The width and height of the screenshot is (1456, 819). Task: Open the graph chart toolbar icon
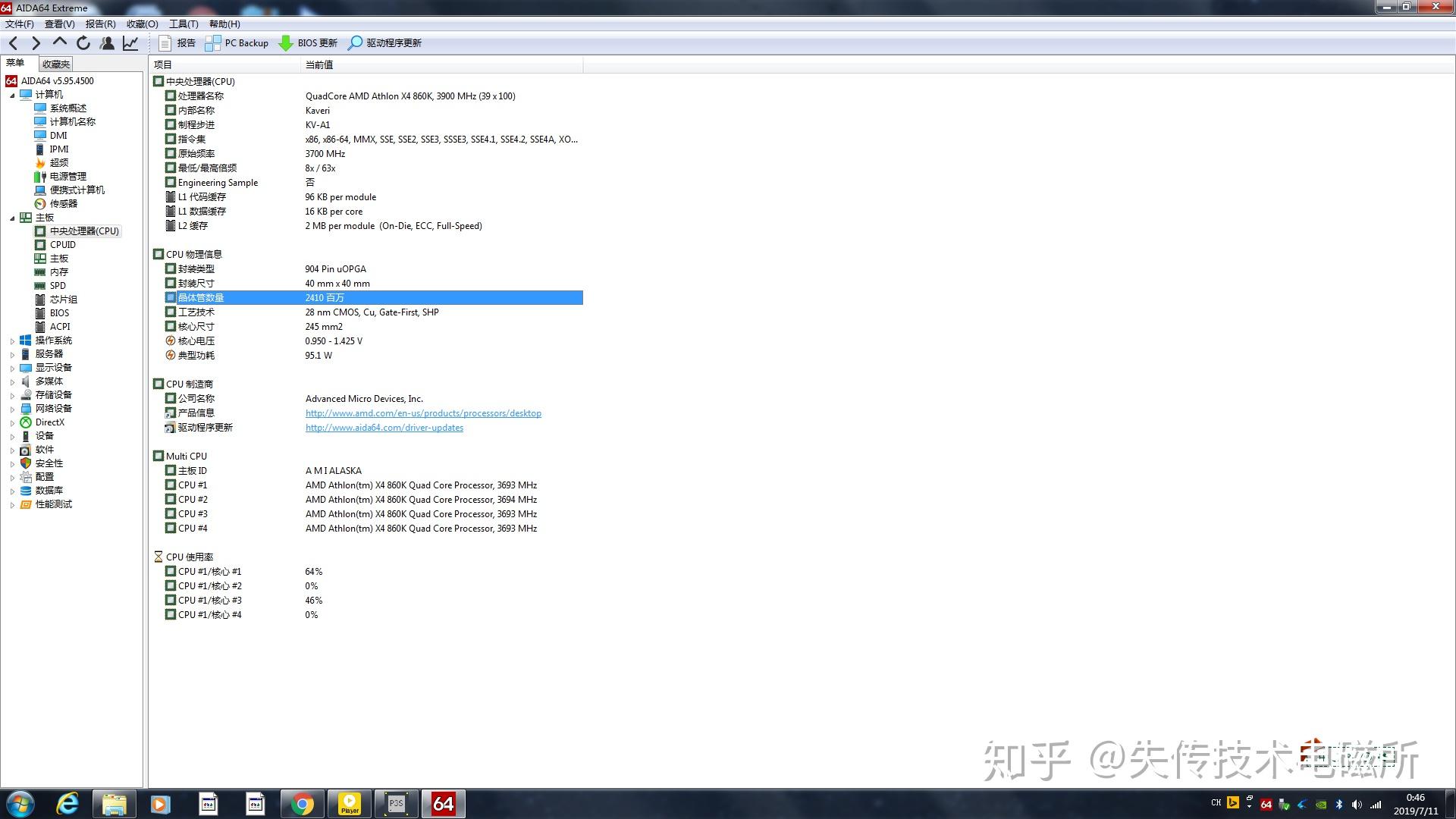[130, 43]
